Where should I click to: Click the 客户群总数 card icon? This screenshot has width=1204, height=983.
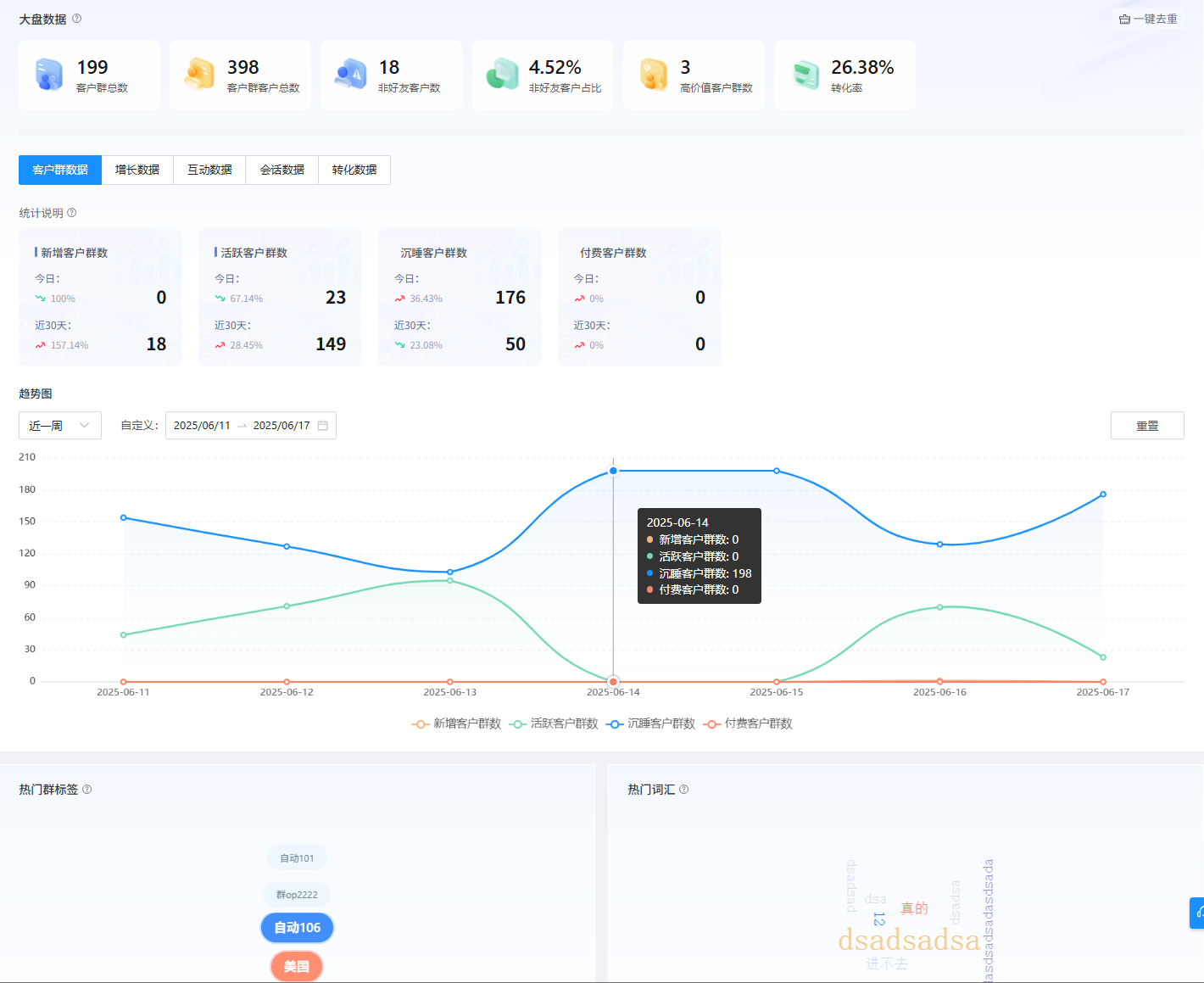(49, 75)
